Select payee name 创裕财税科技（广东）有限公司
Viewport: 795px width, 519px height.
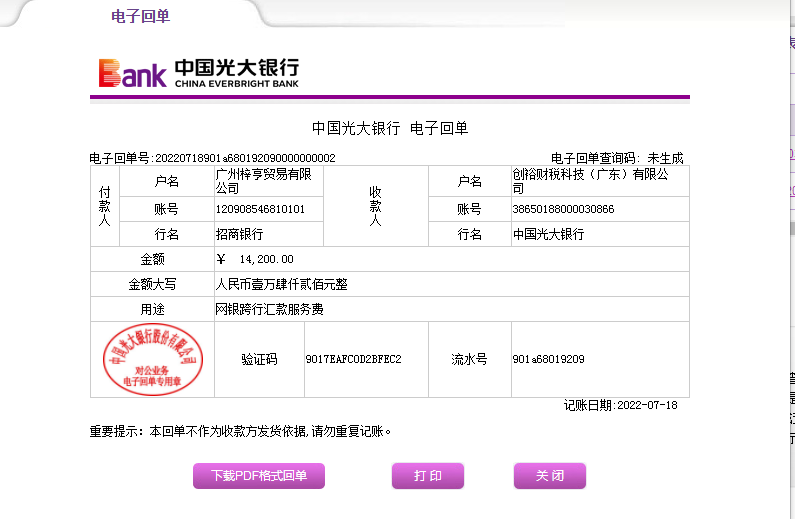591,181
